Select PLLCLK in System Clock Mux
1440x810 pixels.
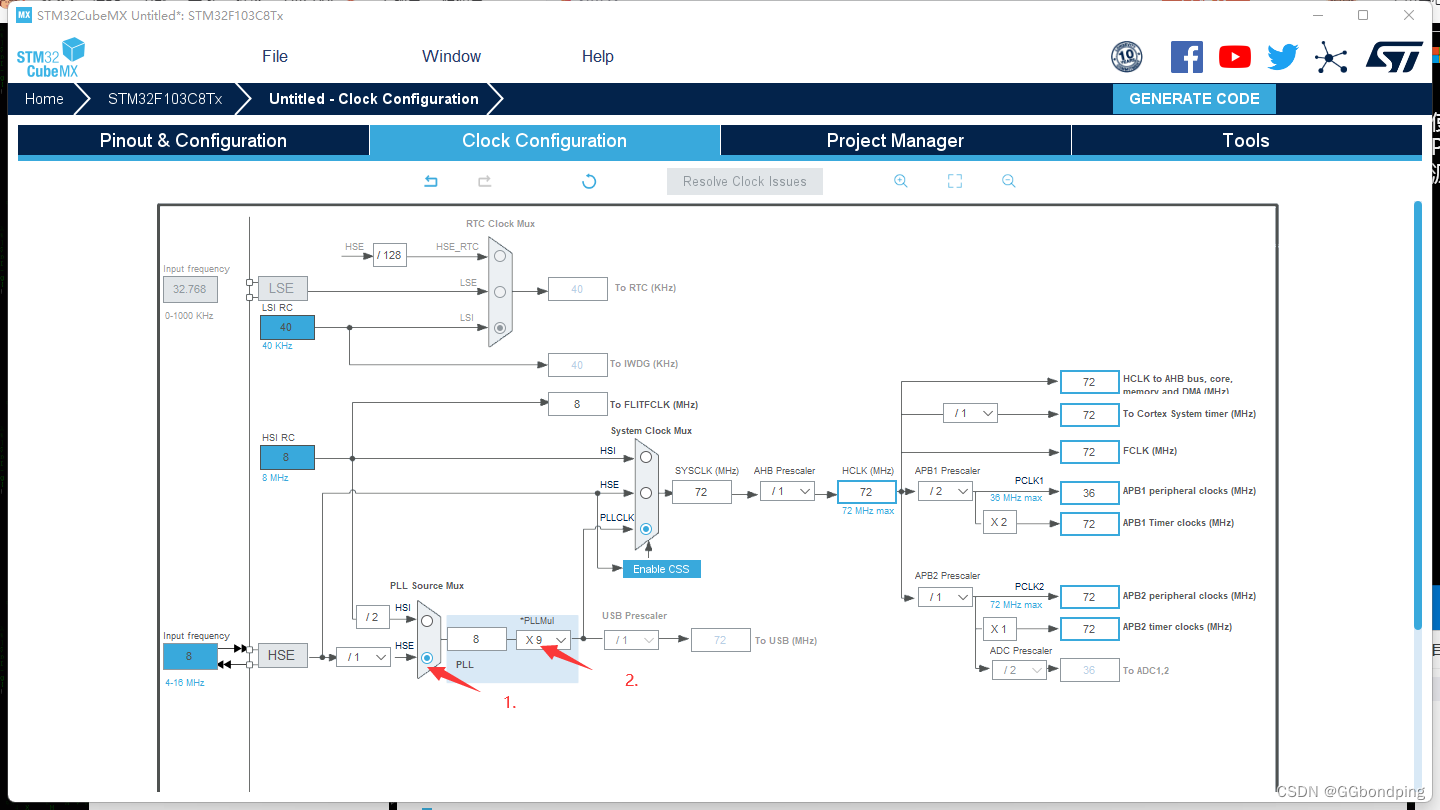click(x=646, y=528)
